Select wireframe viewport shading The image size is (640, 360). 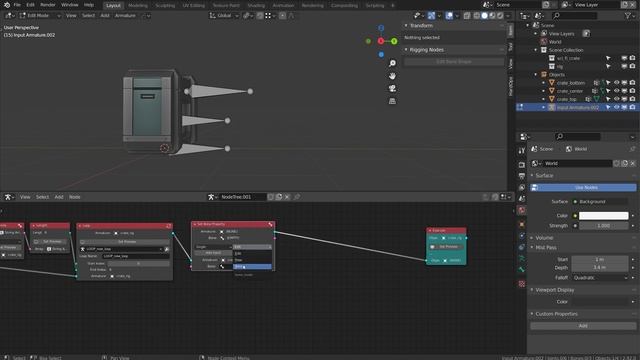[x=477, y=16]
